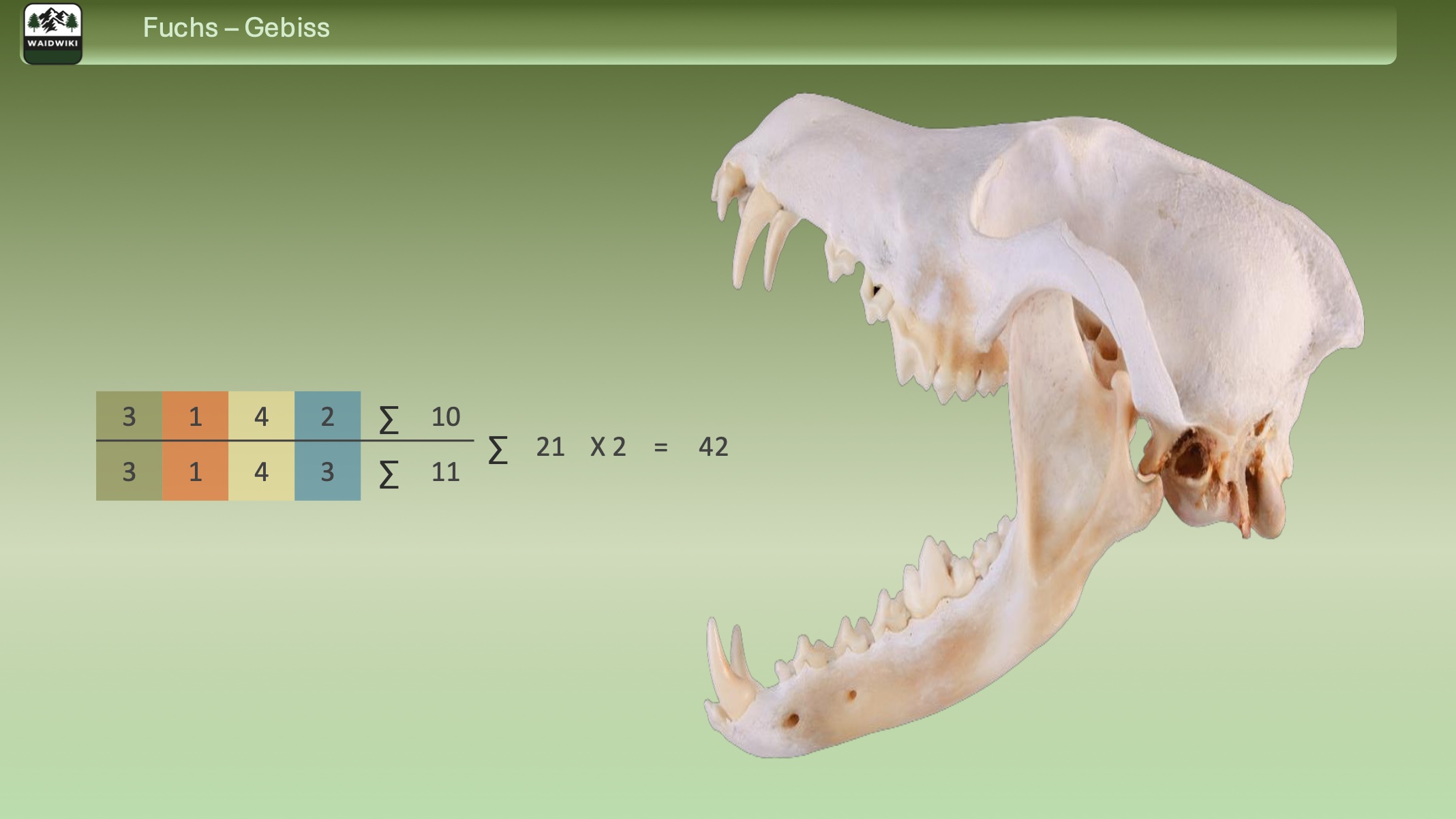The width and height of the screenshot is (1456, 819).
Task: Click the combined total 21
Action: (550, 447)
